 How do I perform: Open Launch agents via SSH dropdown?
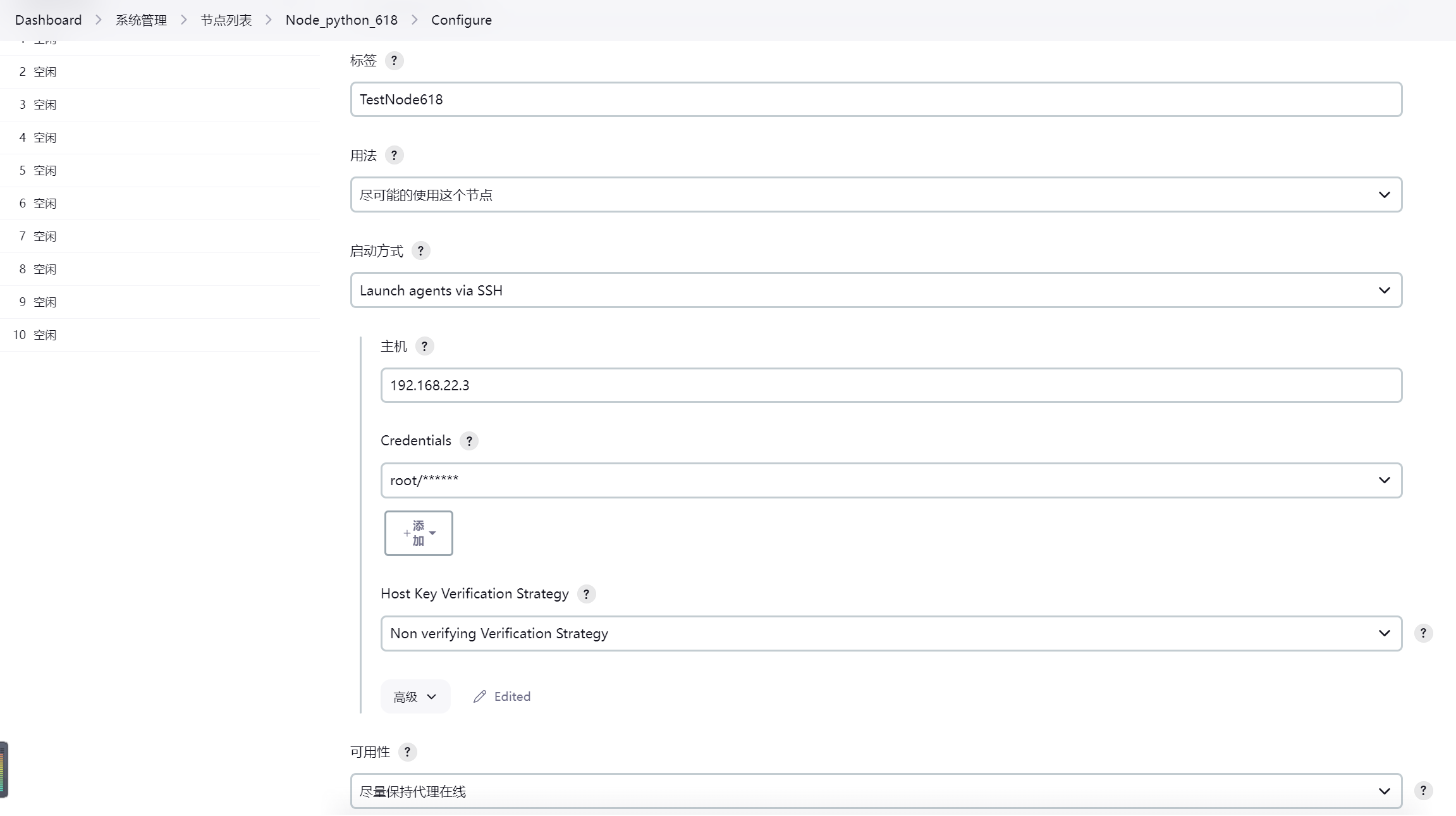click(876, 290)
